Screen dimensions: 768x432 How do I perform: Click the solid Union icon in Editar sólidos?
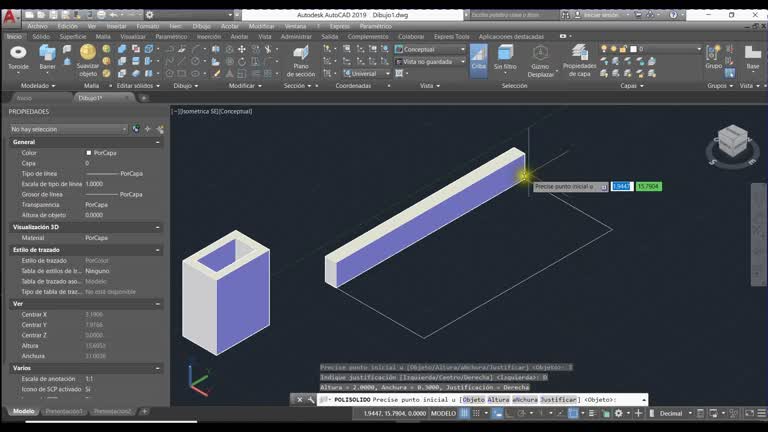click(x=122, y=49)
